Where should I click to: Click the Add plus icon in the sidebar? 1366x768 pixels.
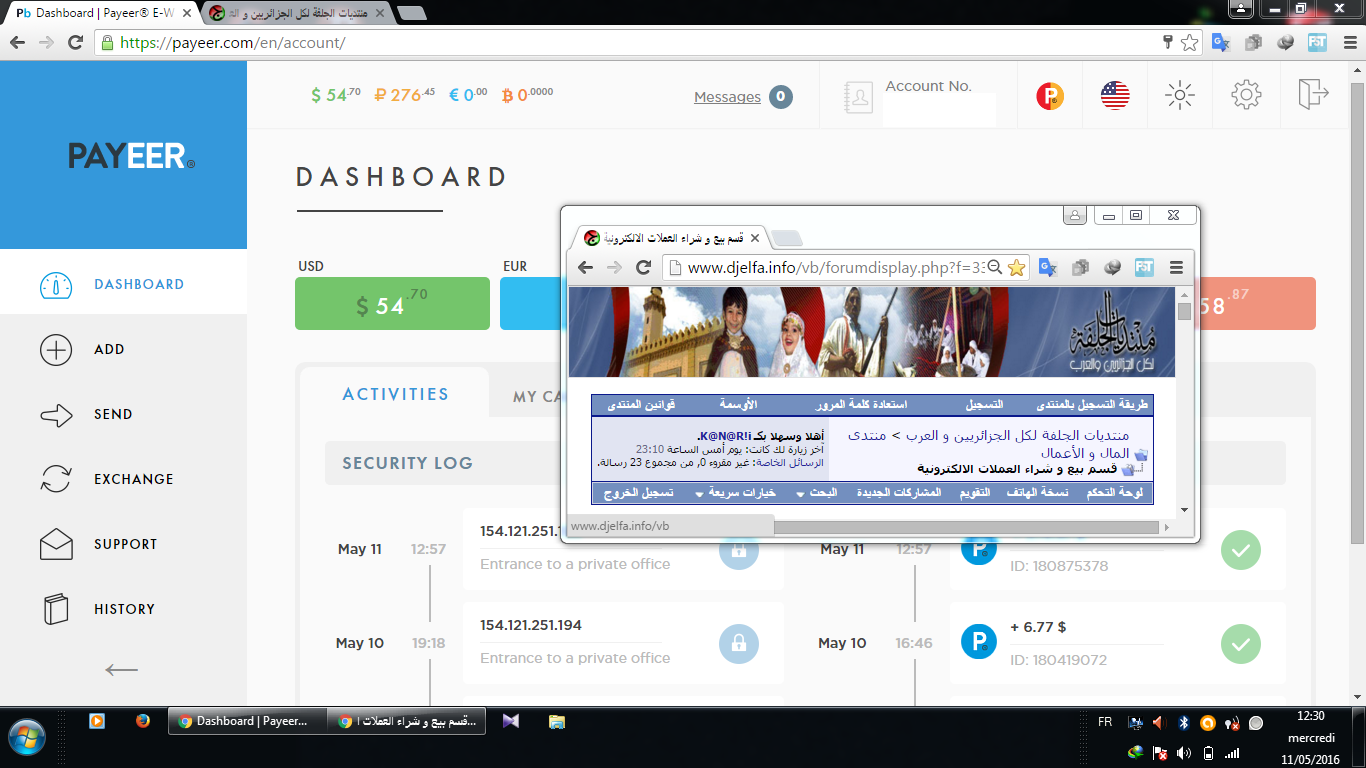click(x=56, y=350)
